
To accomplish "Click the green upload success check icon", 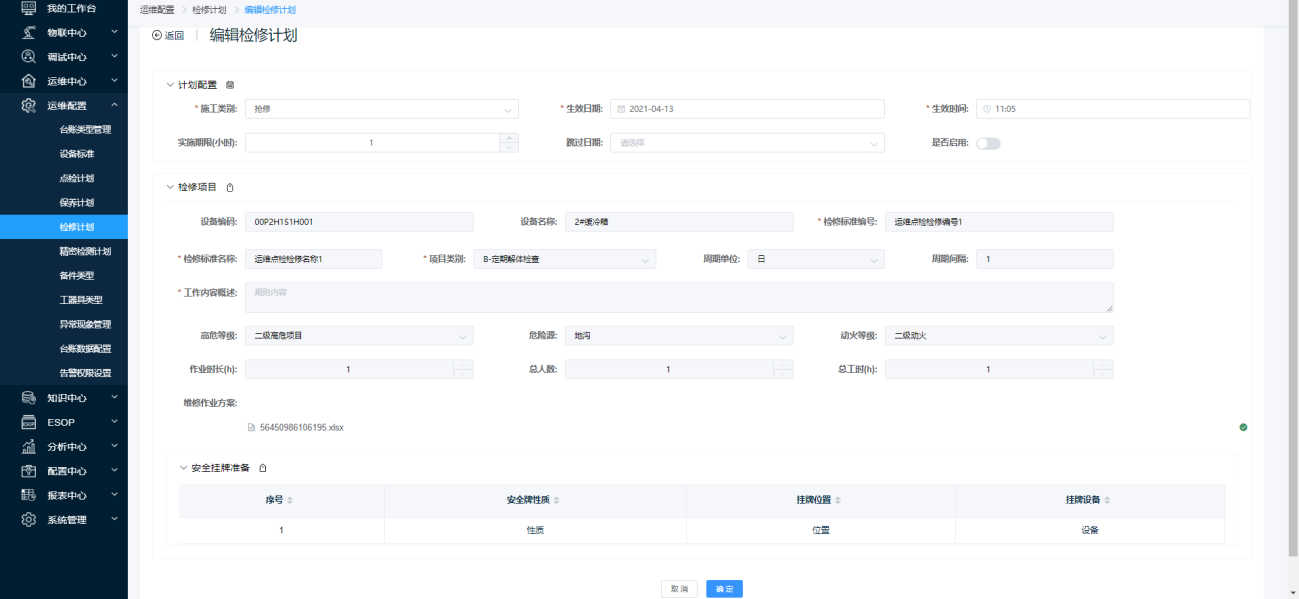I will click(1243, 427).
